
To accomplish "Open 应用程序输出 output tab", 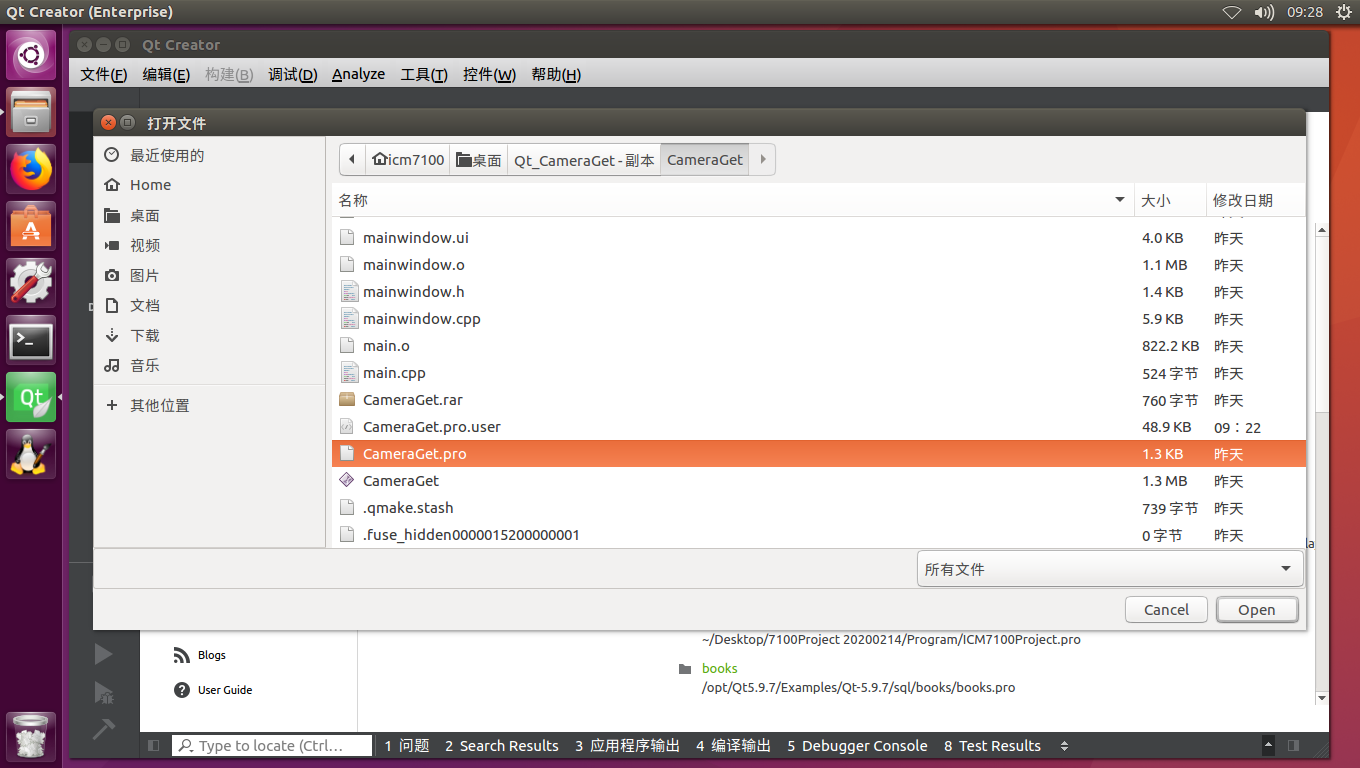I will (628, 746).
